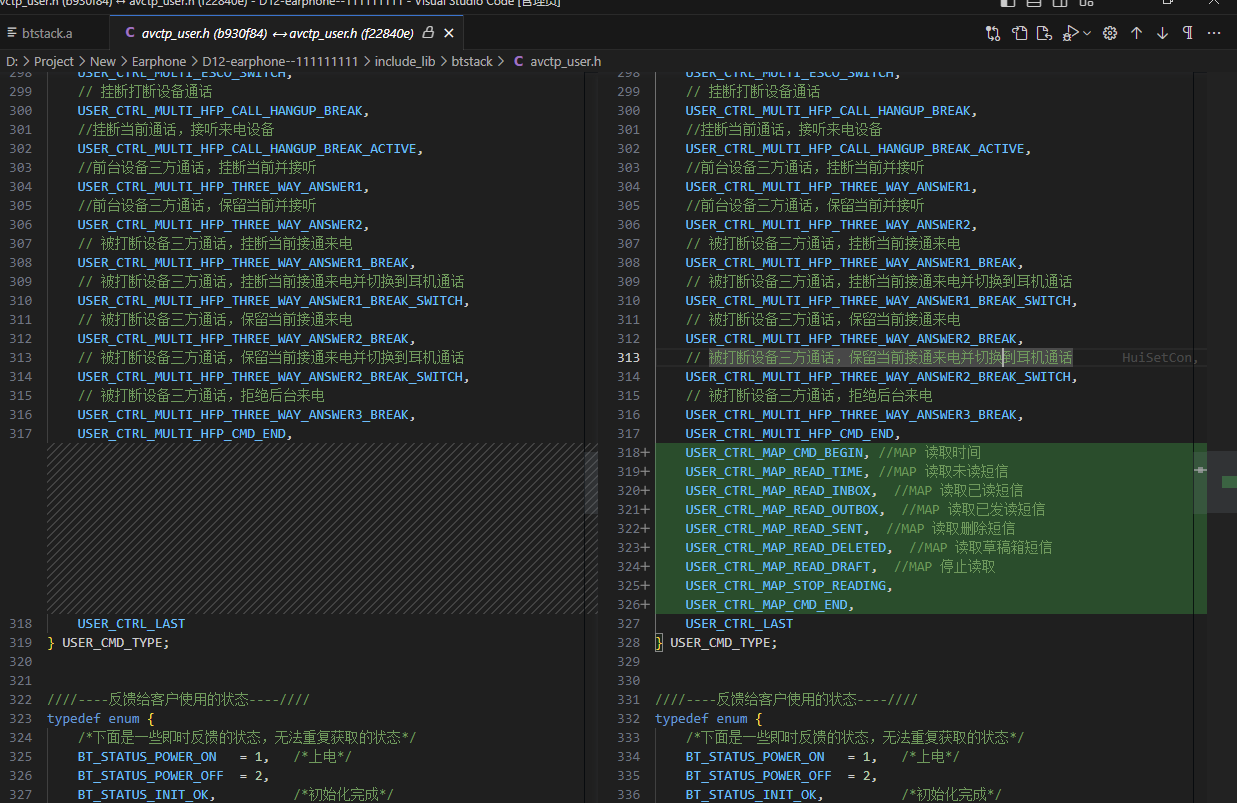
Task: Click BT_STATUS_POWER_ON on line 334
Action: tap(755, 756)
